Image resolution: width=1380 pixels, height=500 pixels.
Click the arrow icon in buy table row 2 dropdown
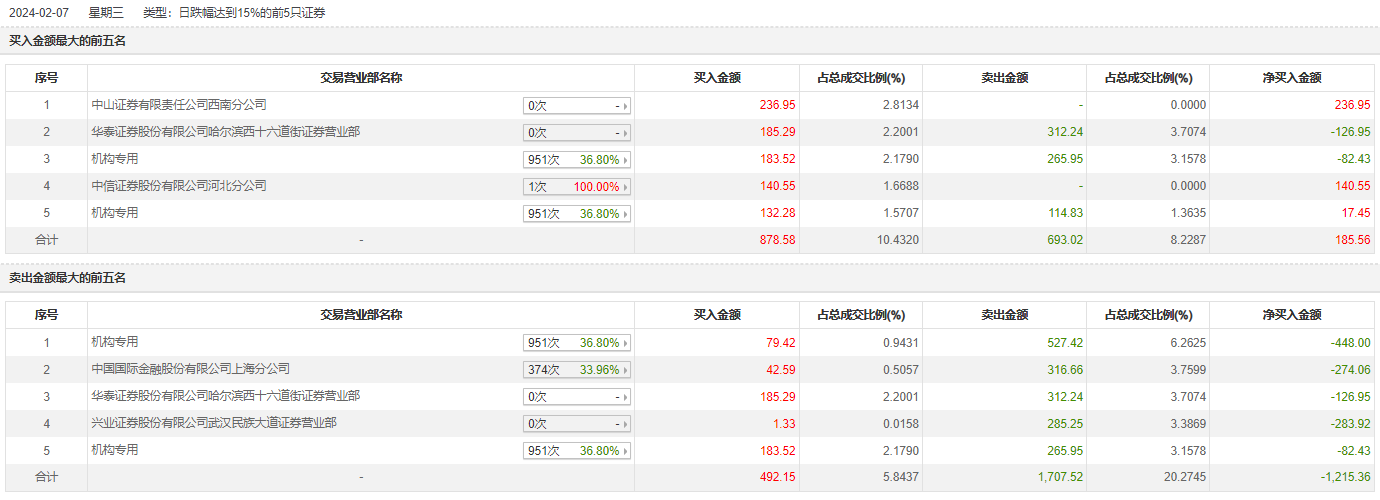(x=627, y=133)
